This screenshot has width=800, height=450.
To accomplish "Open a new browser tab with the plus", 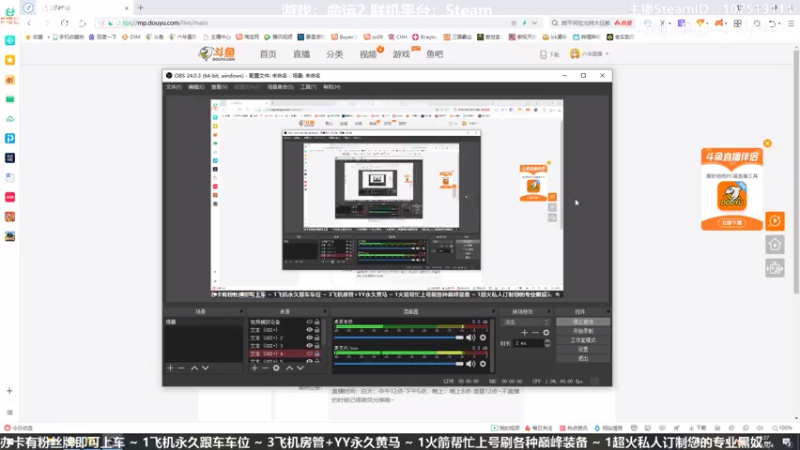I will coord(140,8).
